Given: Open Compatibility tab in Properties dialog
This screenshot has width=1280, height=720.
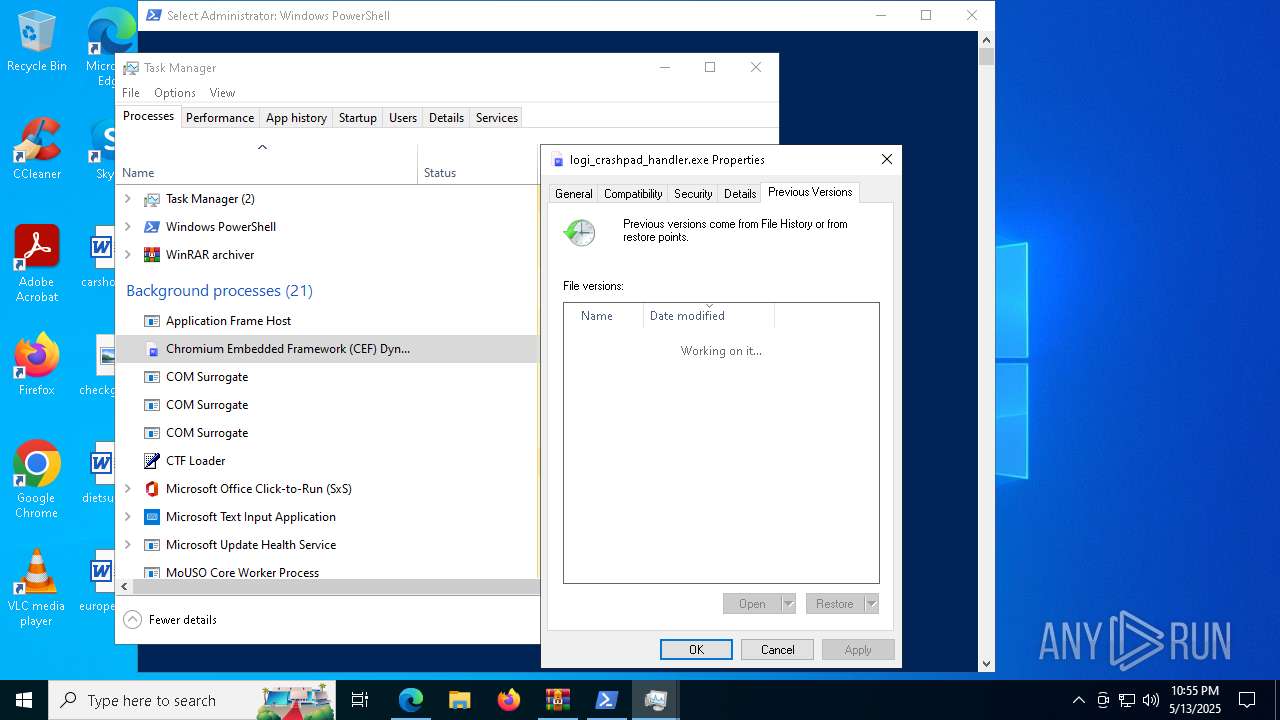Looking at the screenshot, I should [x=633, y=194].
